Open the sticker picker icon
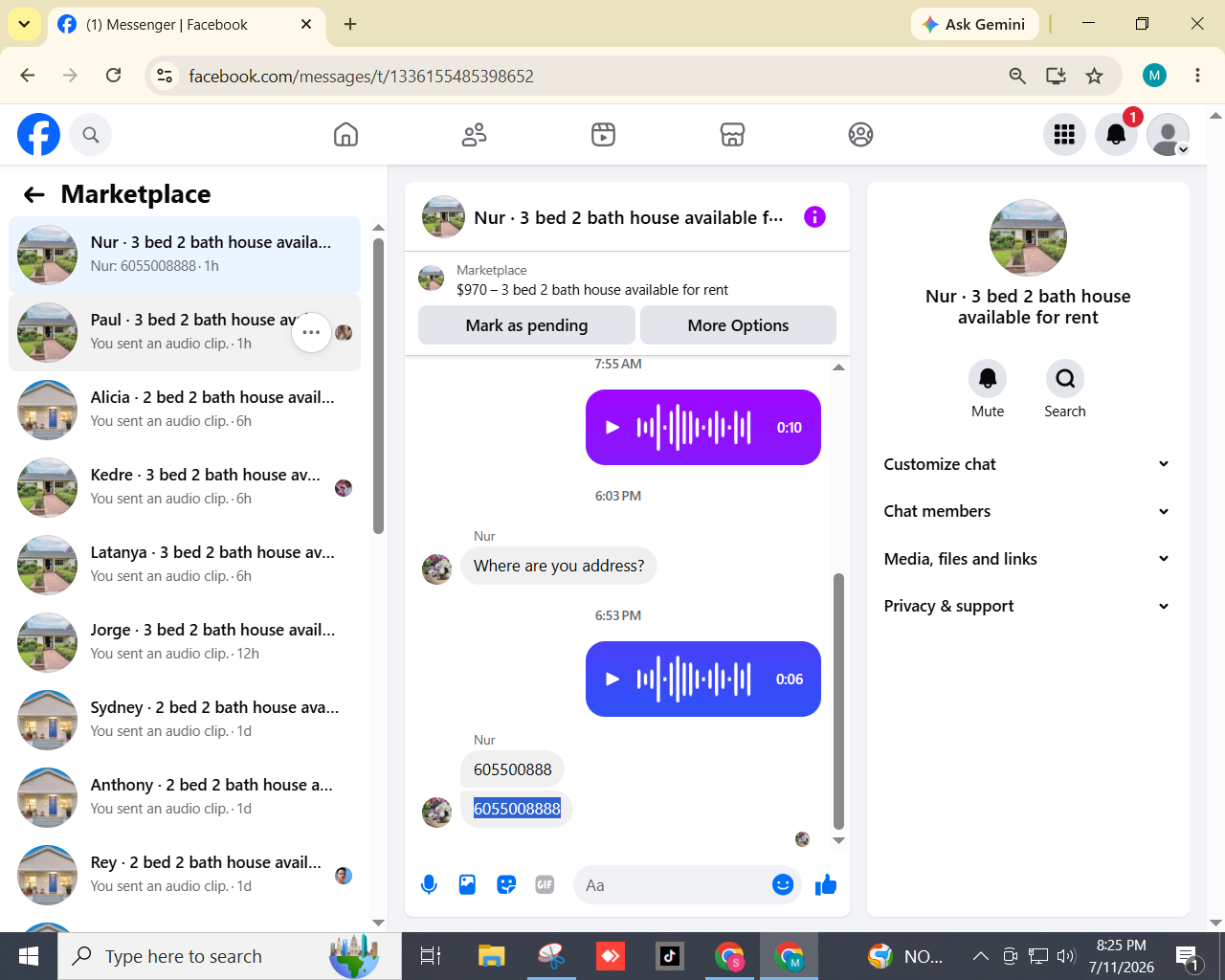This screenshot has width=1225, height=980. pos(506,885)
